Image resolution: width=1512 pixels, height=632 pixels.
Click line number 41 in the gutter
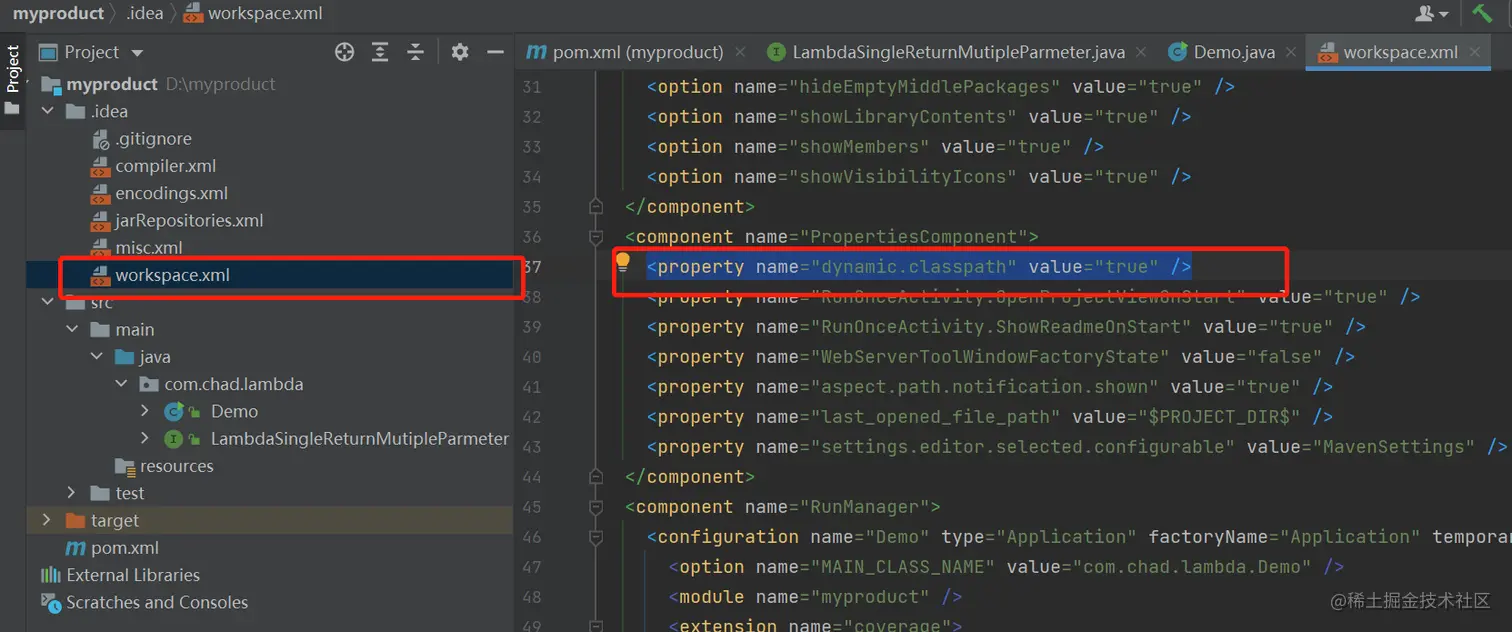point(532,387)
